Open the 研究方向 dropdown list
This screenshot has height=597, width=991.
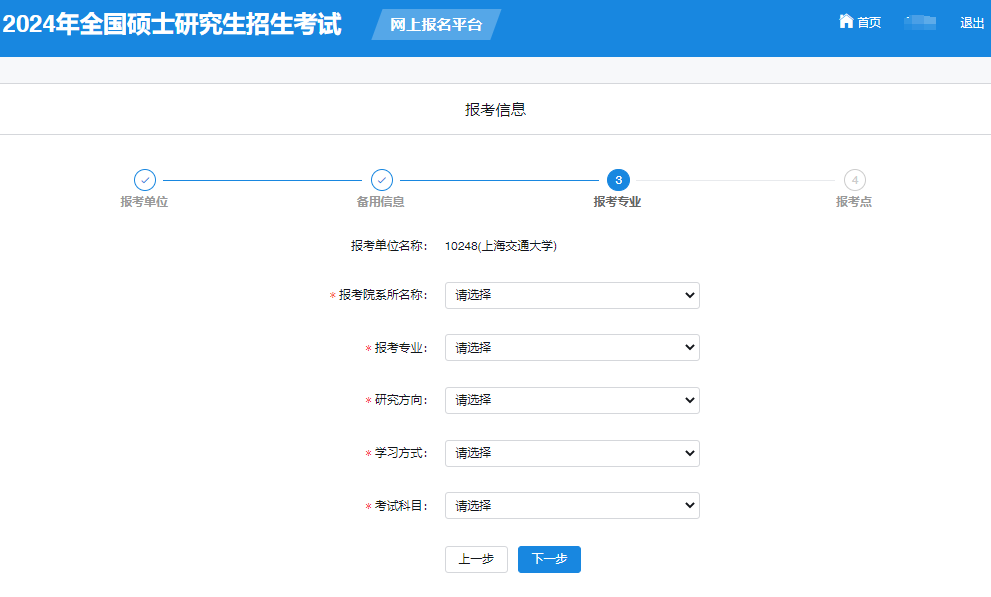click(x=572, y=400)
